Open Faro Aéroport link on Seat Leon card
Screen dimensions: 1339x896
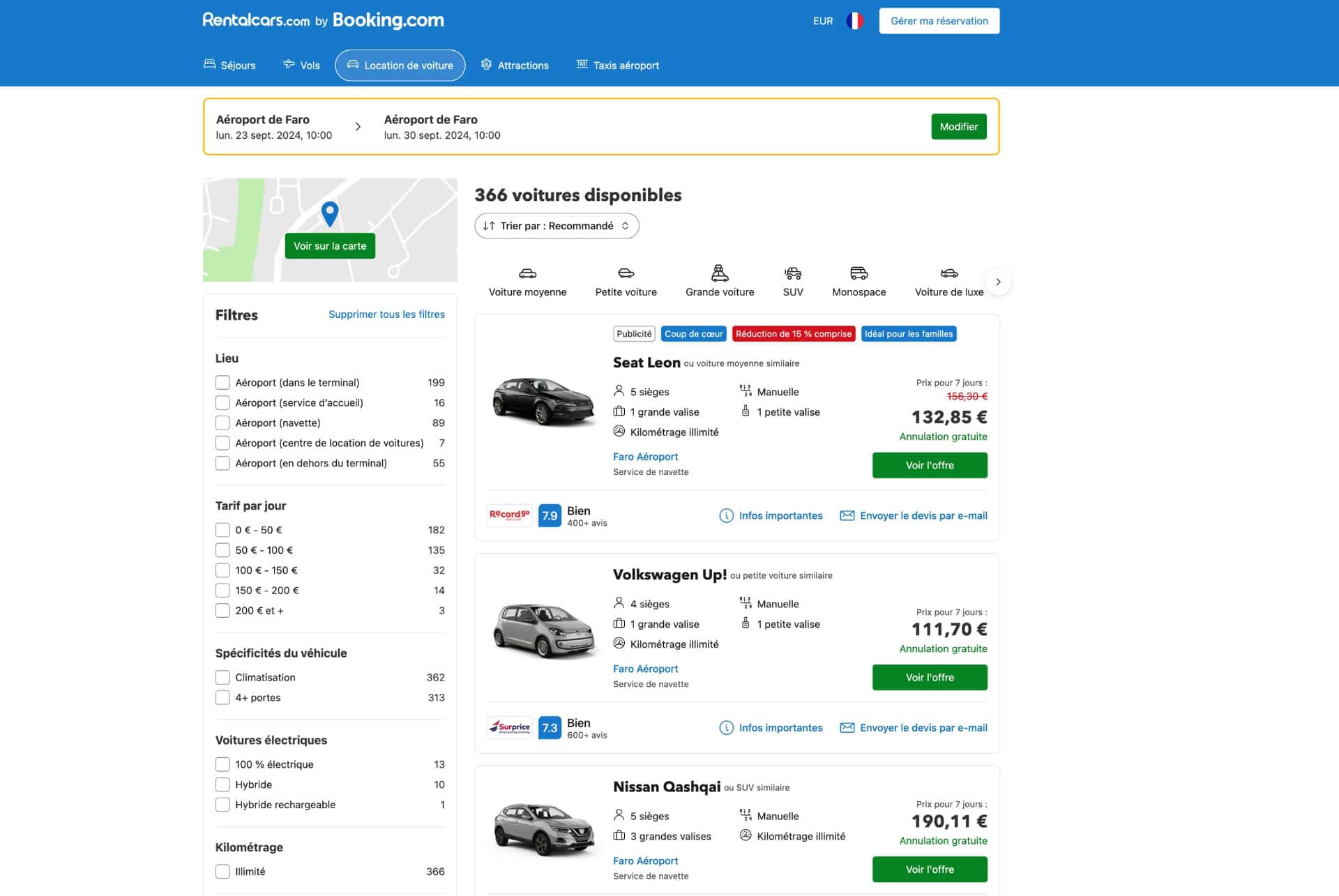pos(645,457)
